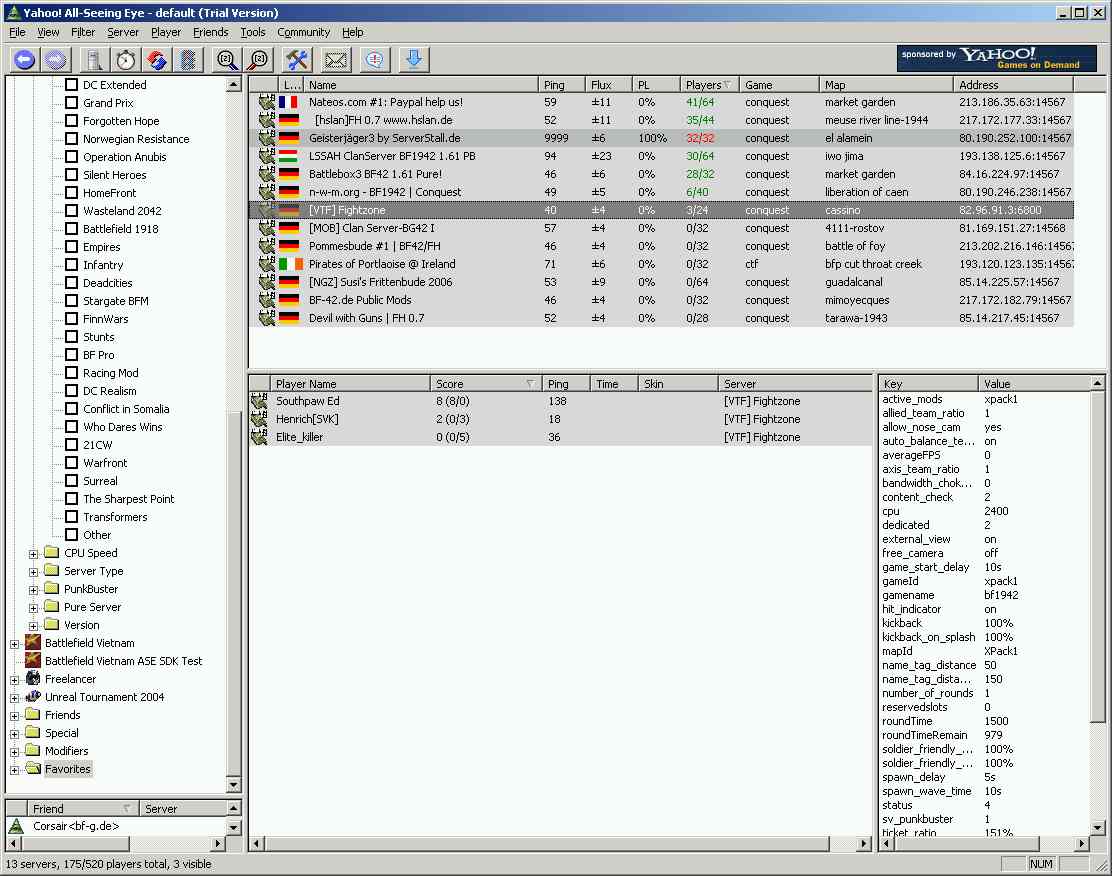This screenshot has height=876, width=1112.
Task: Click the Battlefield Vietnam ASE SDK Test icon
Action: point(33,660)
